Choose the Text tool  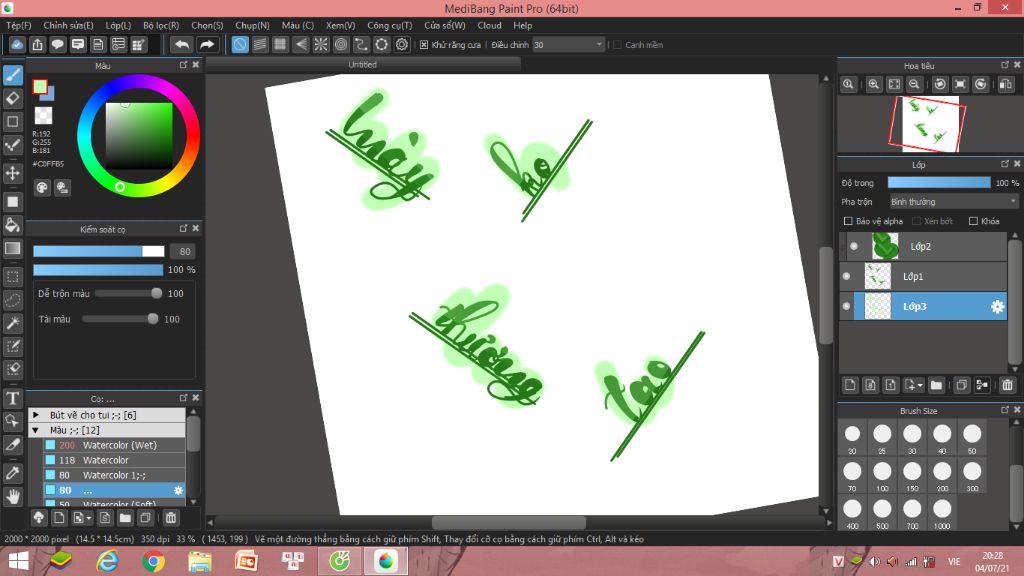13,398
